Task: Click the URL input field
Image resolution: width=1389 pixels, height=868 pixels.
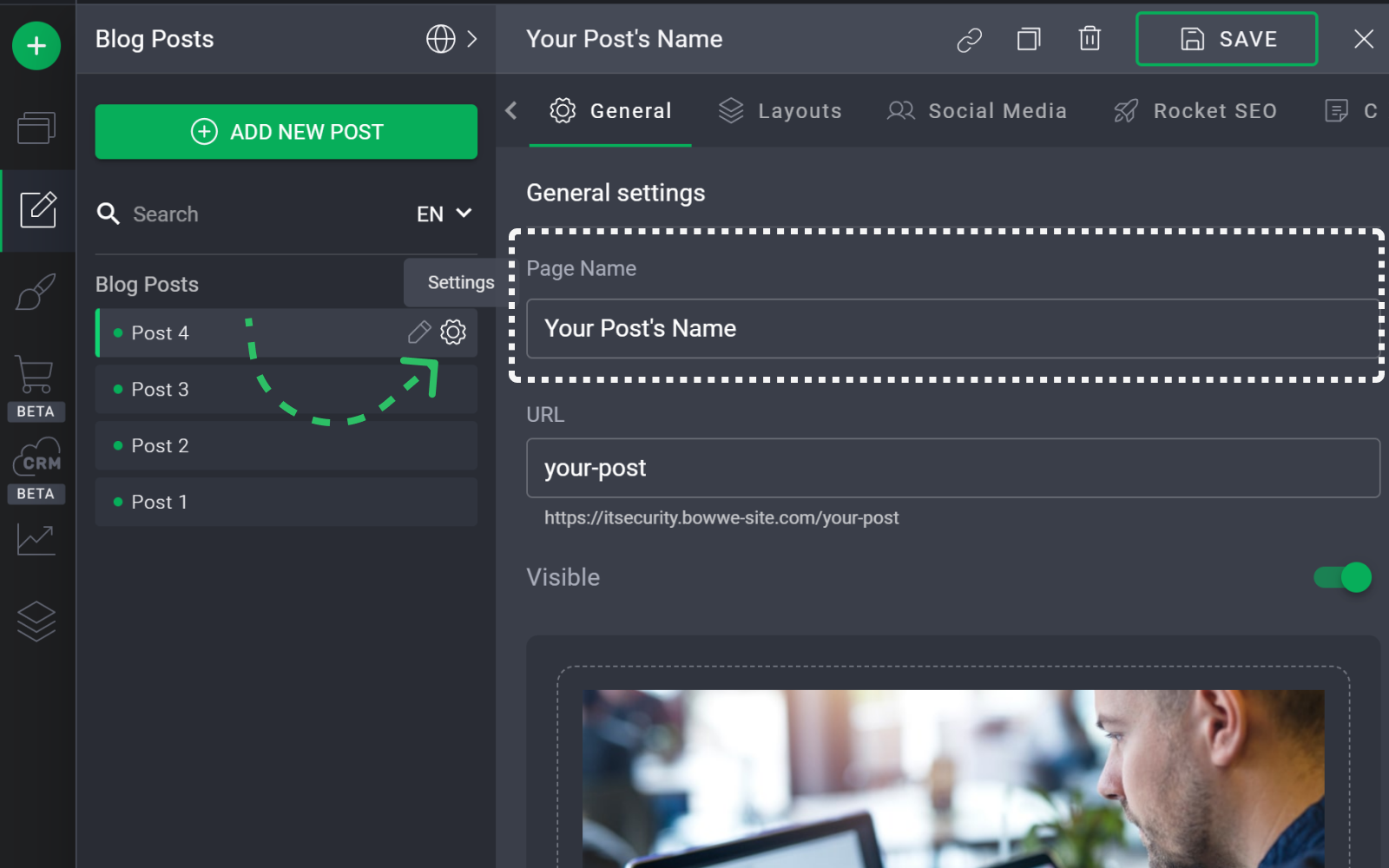Action: coord(953,468)
